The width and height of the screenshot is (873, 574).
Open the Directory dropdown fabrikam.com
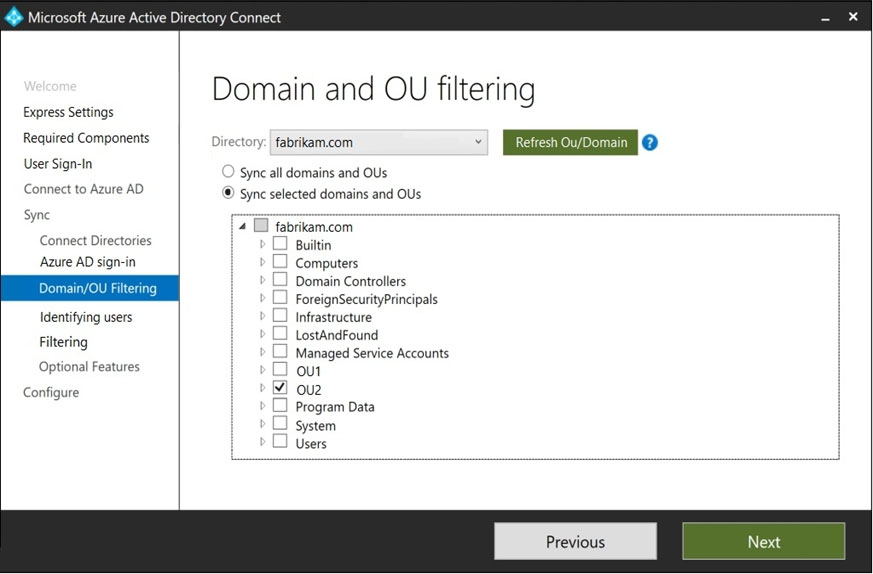point(379,142)
